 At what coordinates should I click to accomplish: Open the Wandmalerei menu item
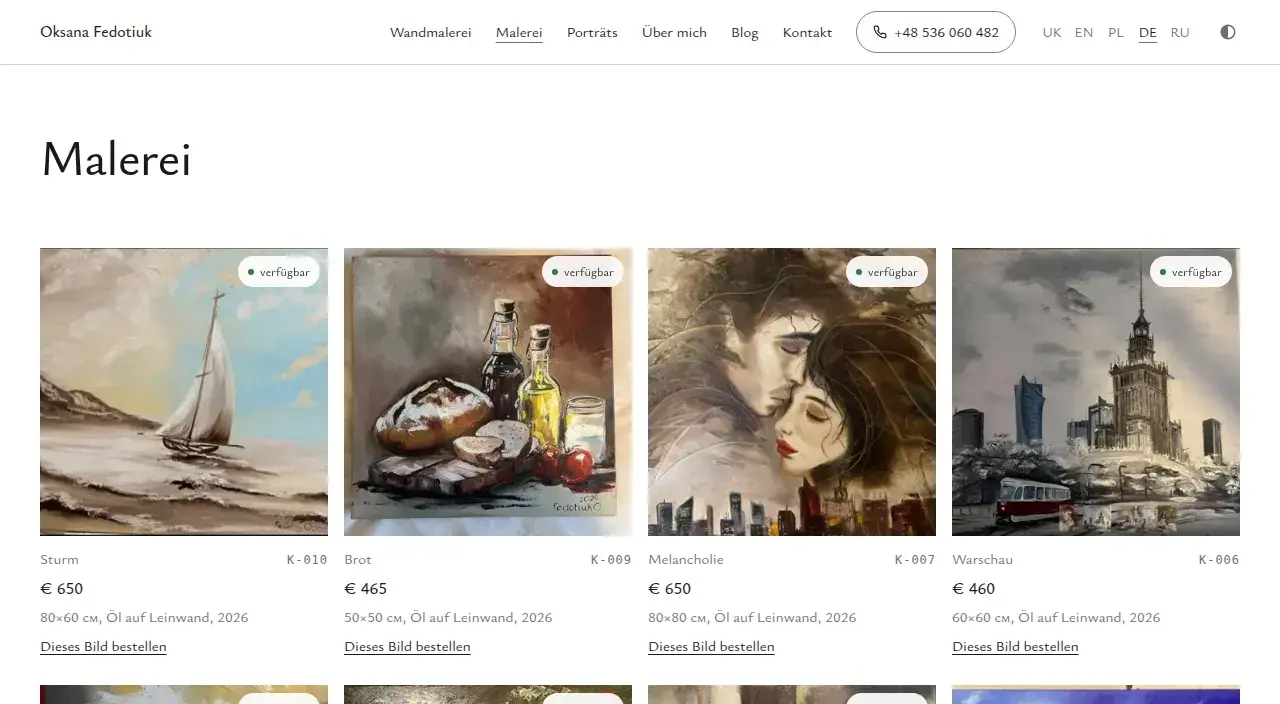tap(430, 32)
